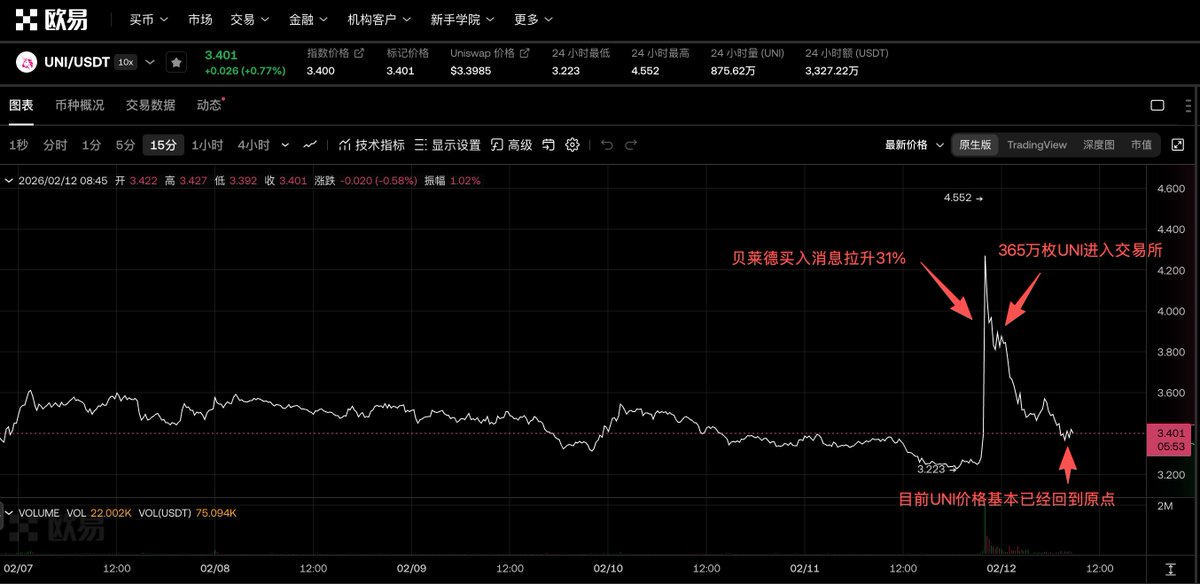Open 技术指标 indicators panel
The height and width of the screenshot is (584, 1200).
[x=372, y=145]
